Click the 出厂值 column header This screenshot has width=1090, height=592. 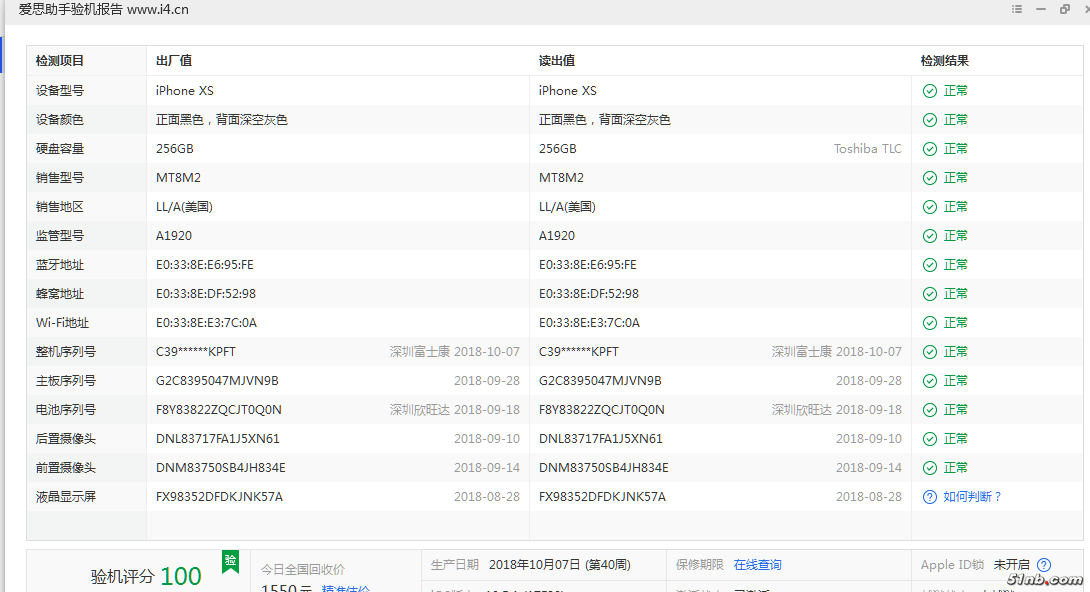tap(174, 61)
